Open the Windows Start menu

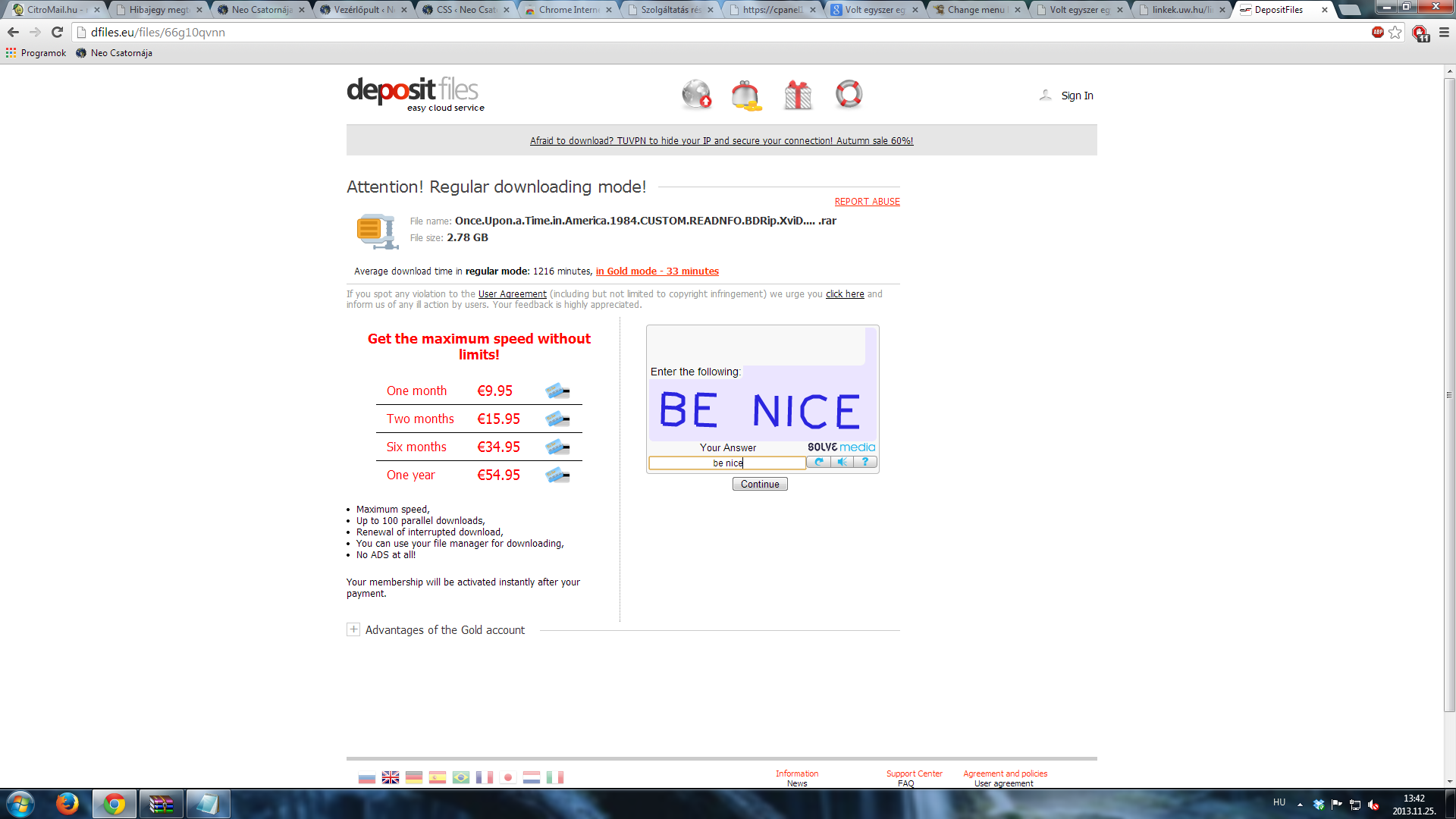(20, 804)
